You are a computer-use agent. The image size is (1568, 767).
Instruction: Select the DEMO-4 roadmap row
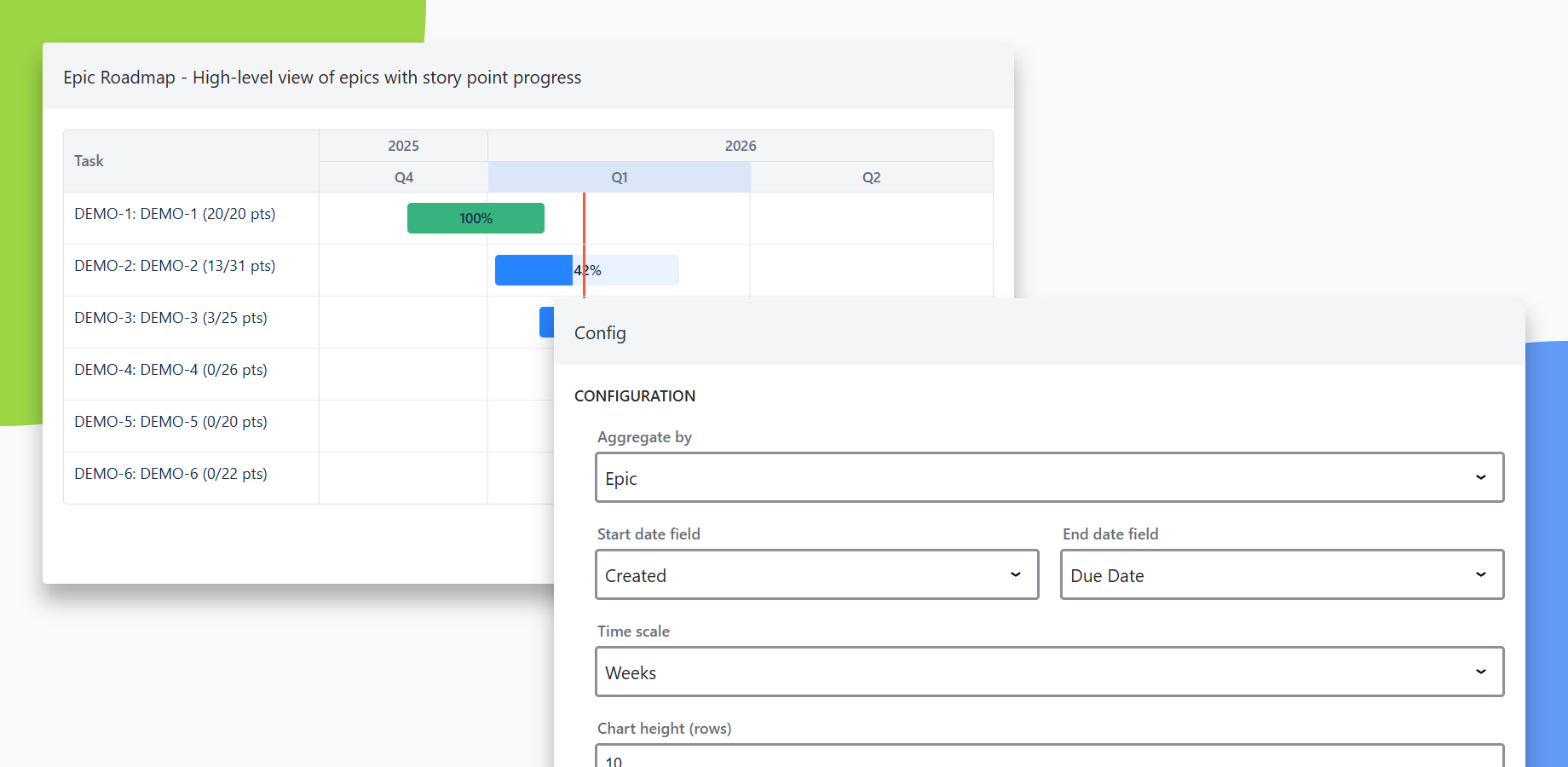click(x=170, y=369)
